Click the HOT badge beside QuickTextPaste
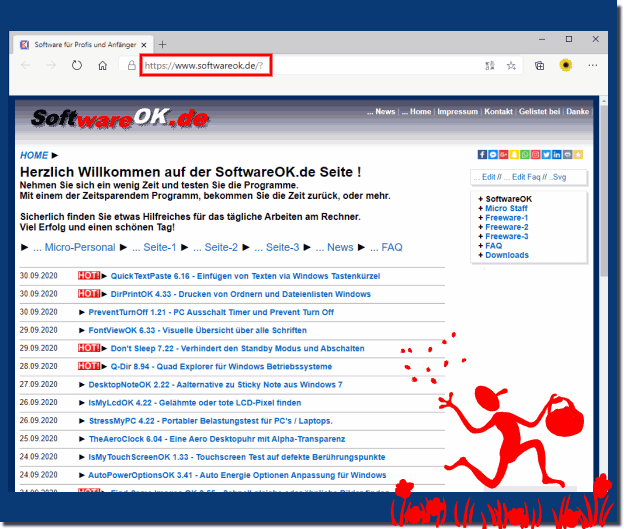The image size is (624, 529). pyautogui.click(x=89, y=275)
